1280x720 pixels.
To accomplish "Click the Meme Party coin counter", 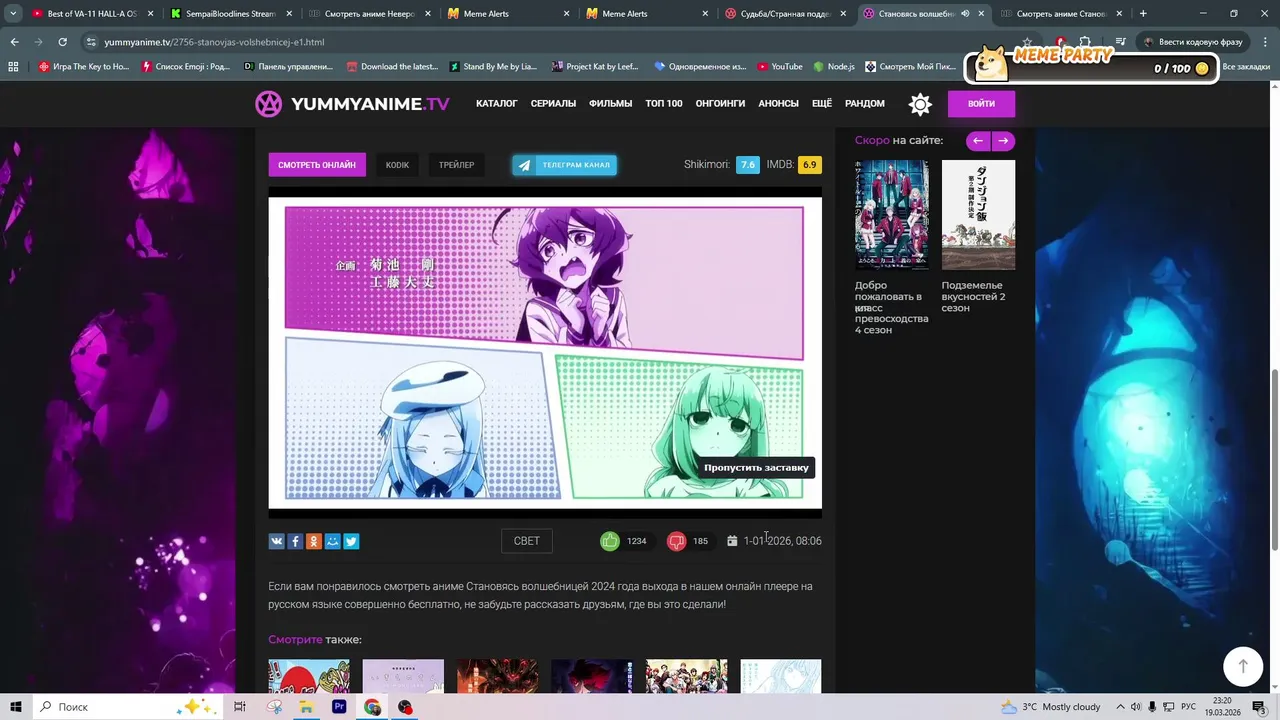I will coord(1181,68).
